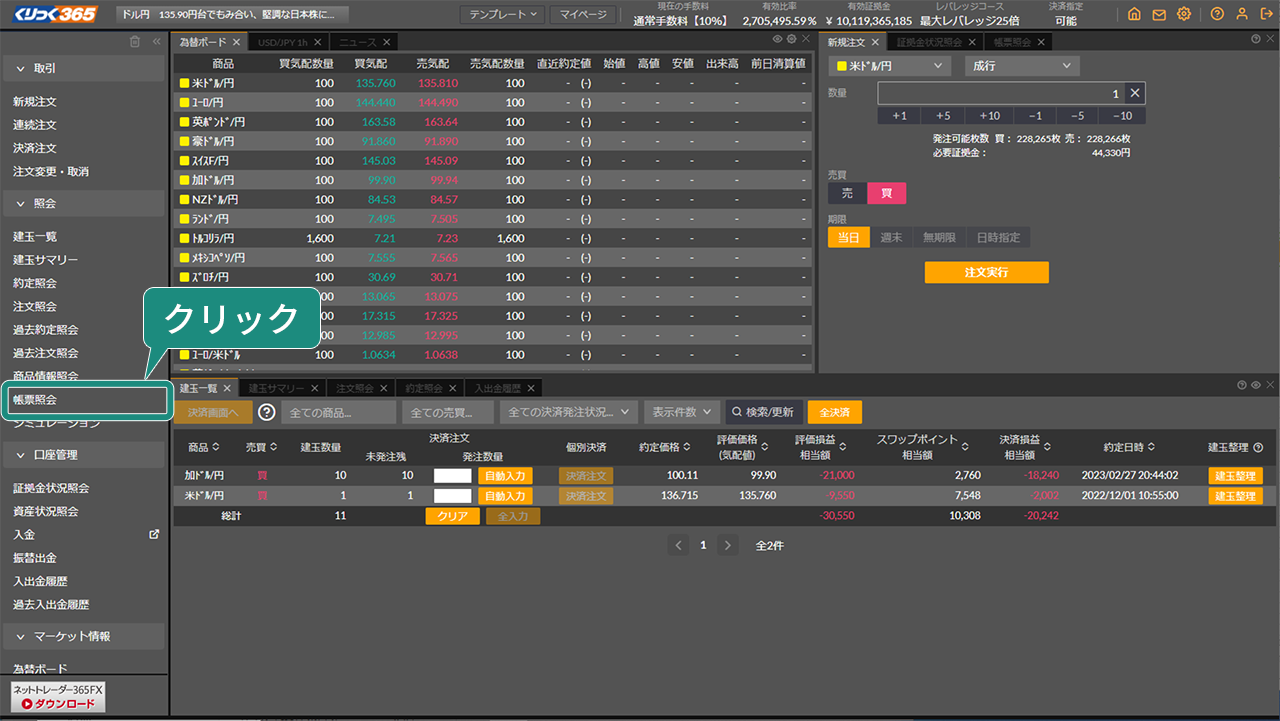Open the home icon in top bar
1280x721 pixels.
point(1133,14)
